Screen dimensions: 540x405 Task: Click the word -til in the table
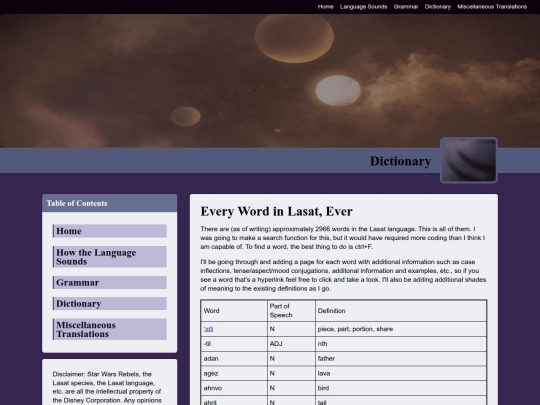207,344
